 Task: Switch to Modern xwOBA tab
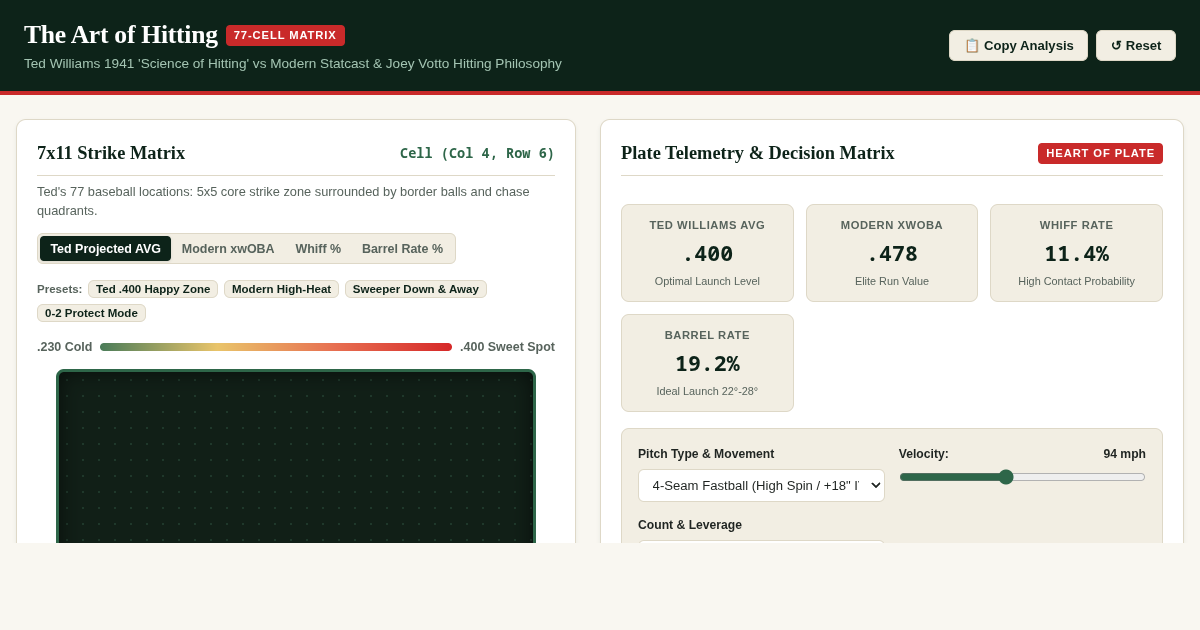(228, 249)
